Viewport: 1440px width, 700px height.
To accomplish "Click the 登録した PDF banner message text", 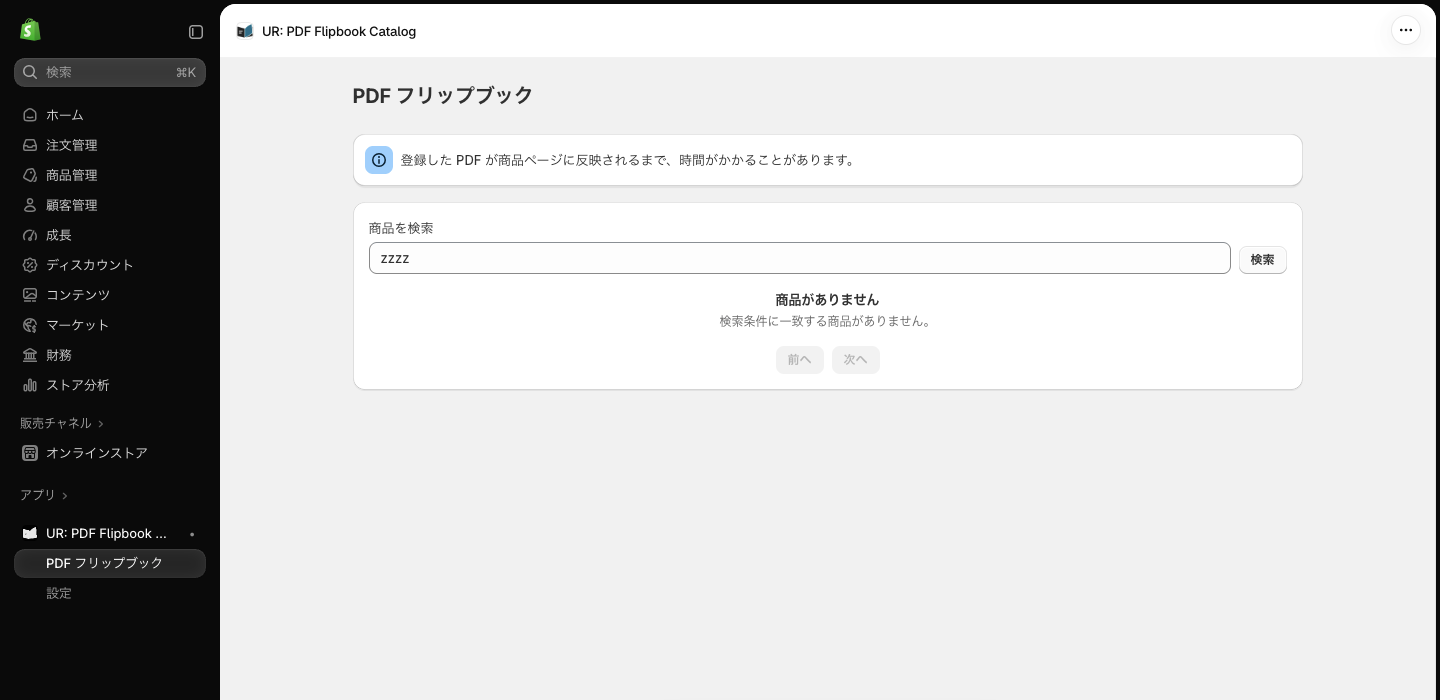I will click(x=630, y=160).
